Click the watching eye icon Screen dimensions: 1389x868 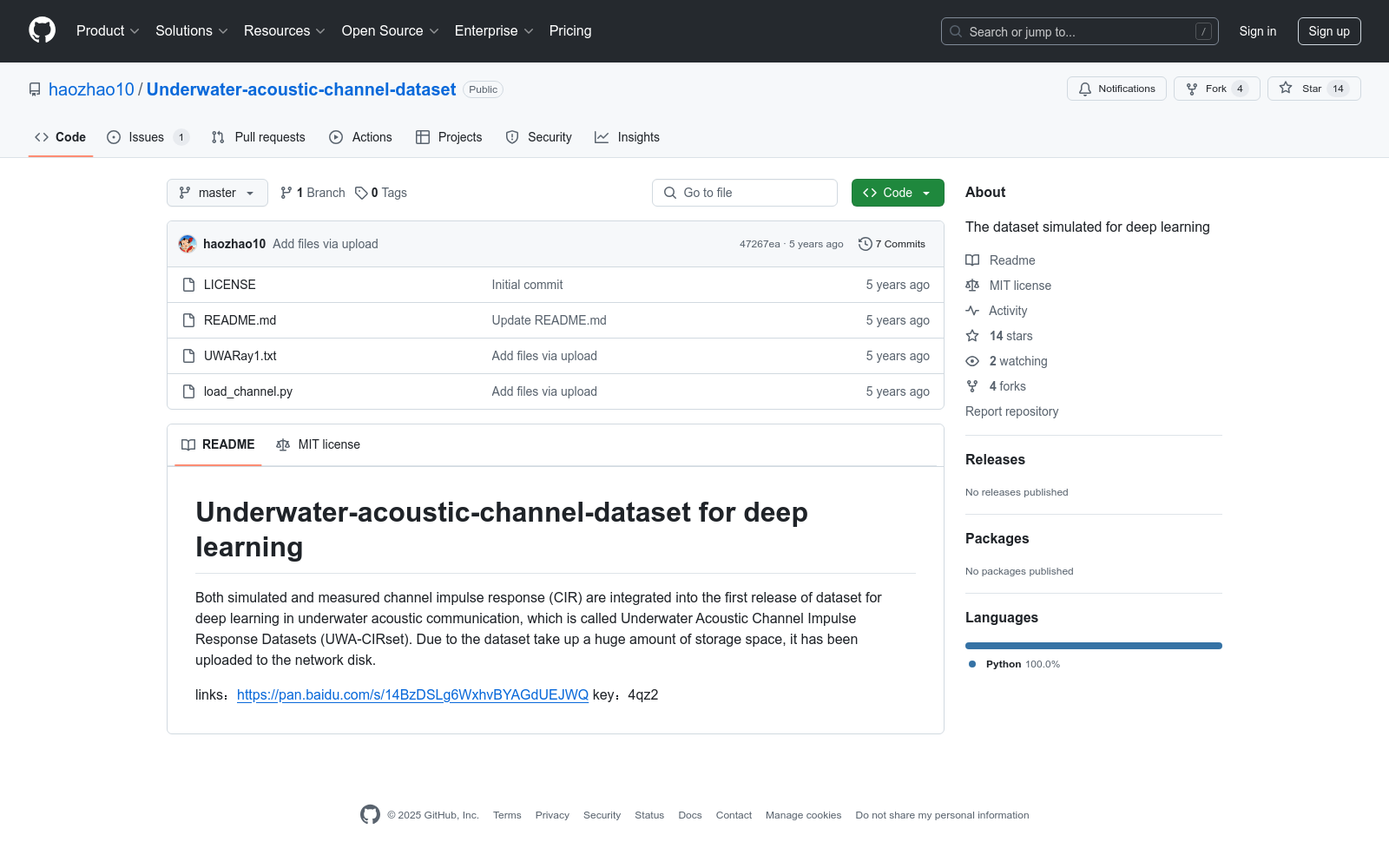pos(972,361)
